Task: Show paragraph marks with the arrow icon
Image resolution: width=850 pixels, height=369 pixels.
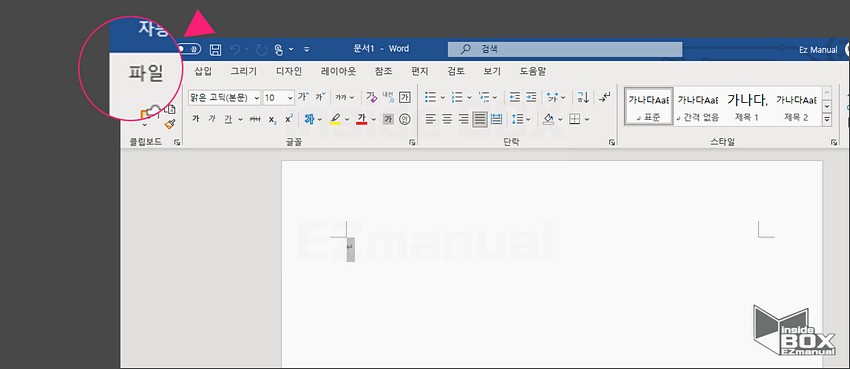Action: [604, 98]
